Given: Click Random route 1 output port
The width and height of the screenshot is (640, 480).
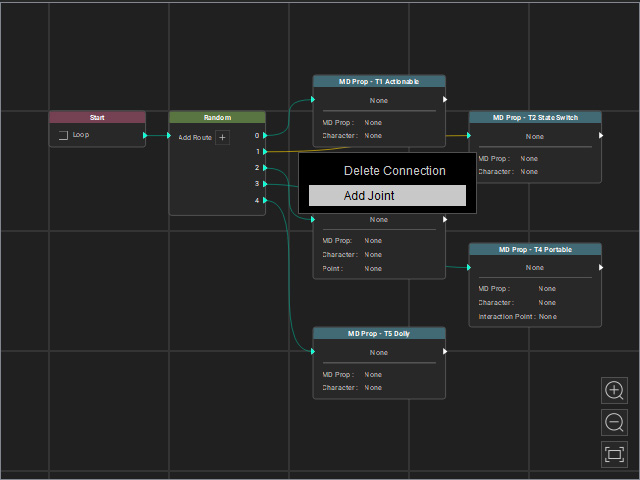Looking at the screenshot, I should [x=265, y=151].
